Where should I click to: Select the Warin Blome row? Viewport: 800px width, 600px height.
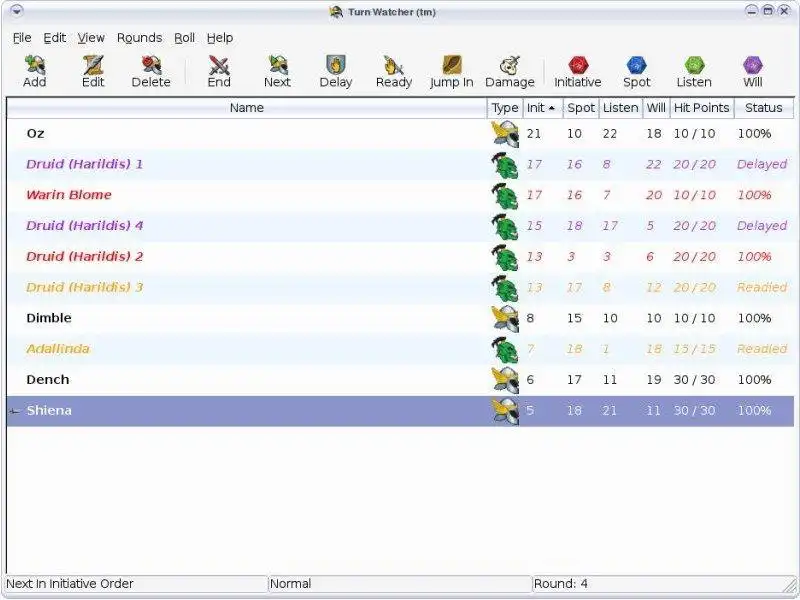tap(401, 195)
